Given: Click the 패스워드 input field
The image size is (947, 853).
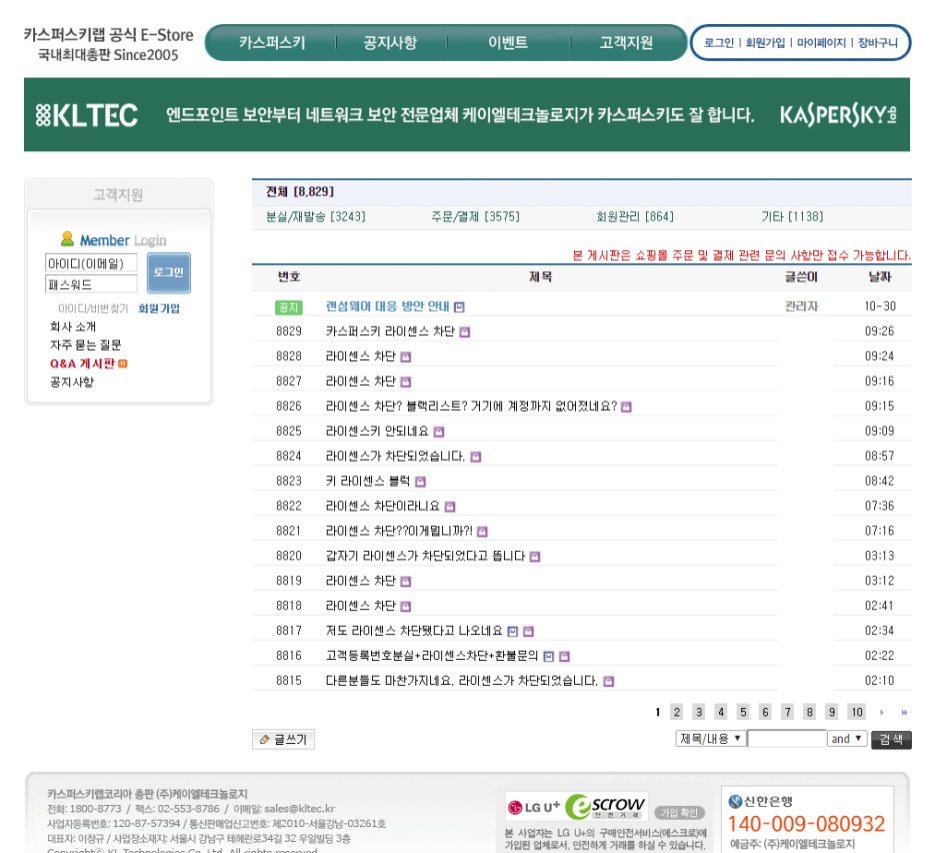Looking at the screenshot, I should click(91, 284).
